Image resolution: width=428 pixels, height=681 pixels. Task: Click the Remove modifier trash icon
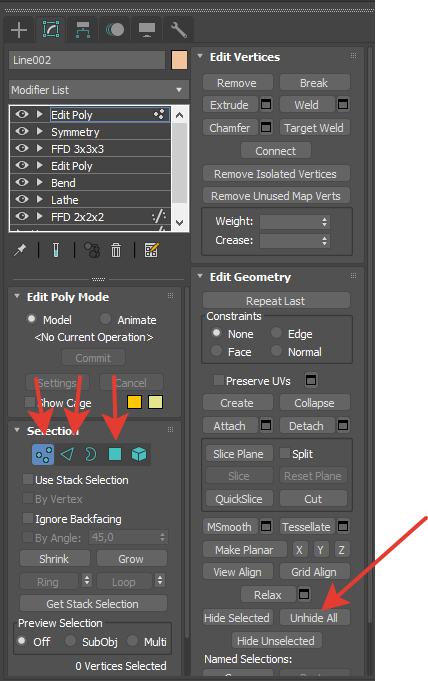116,250
